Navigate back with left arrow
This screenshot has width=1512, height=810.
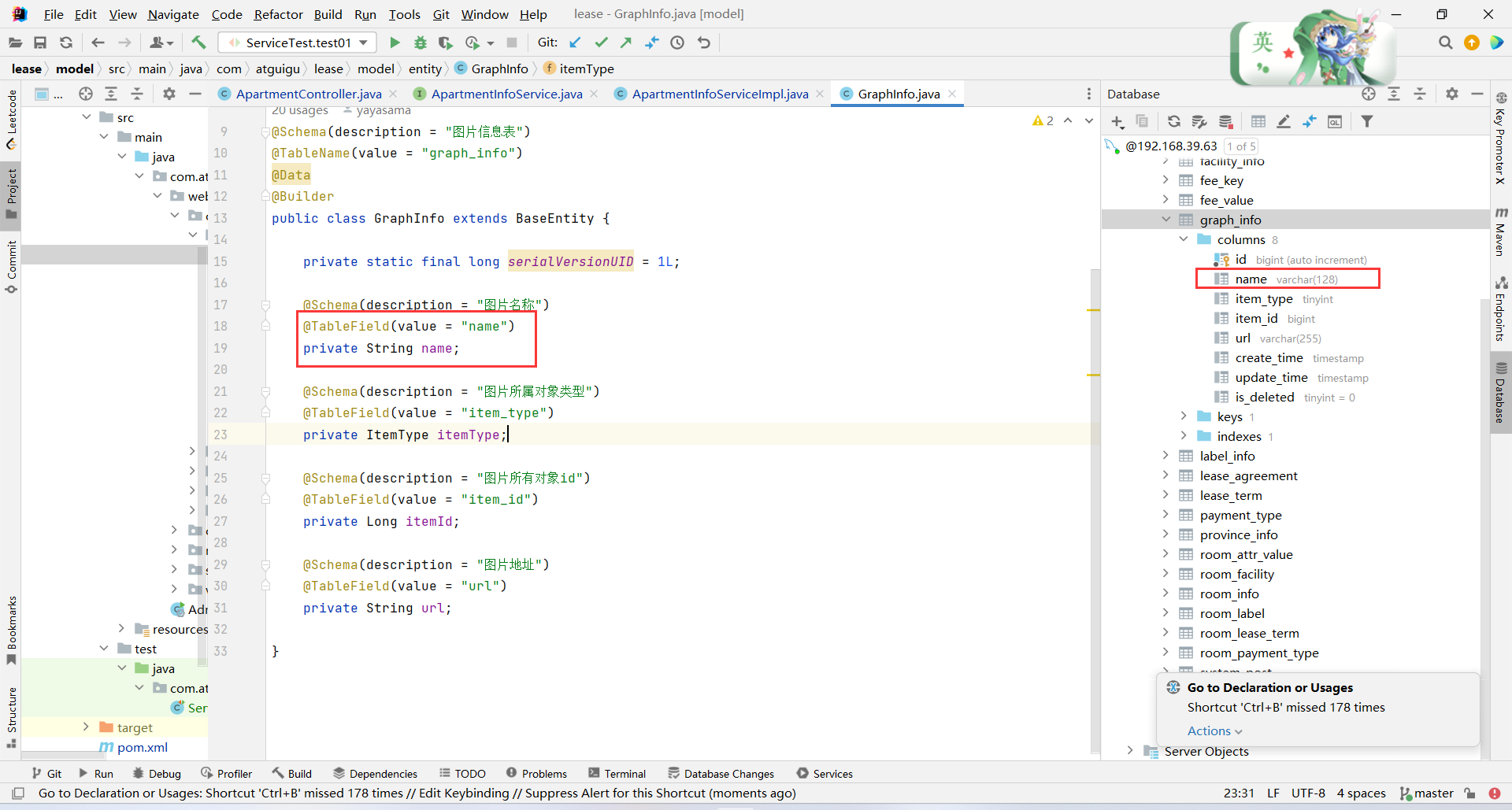click(98, 43)
